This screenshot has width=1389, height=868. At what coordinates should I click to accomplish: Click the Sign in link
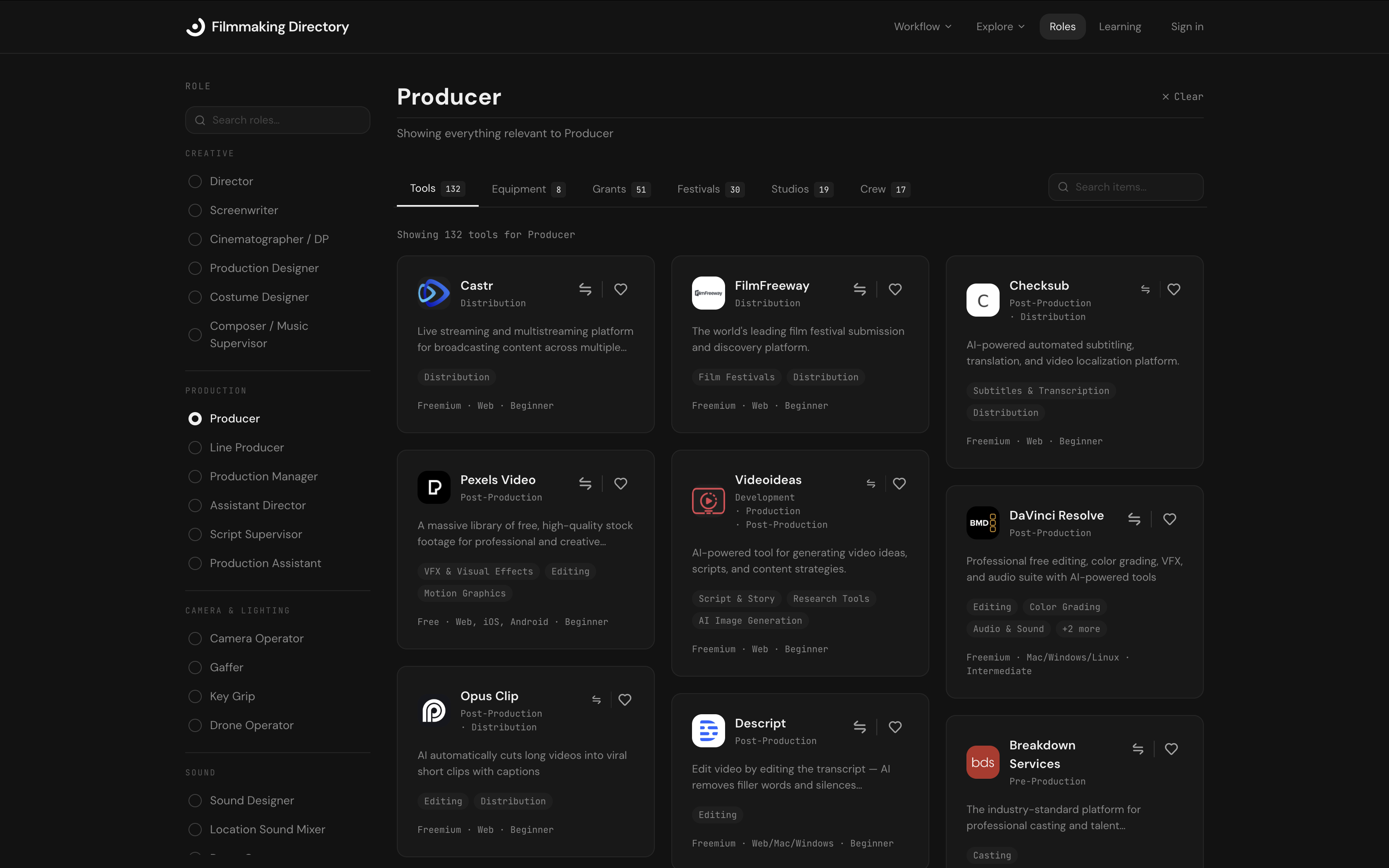click(1186, 26)
